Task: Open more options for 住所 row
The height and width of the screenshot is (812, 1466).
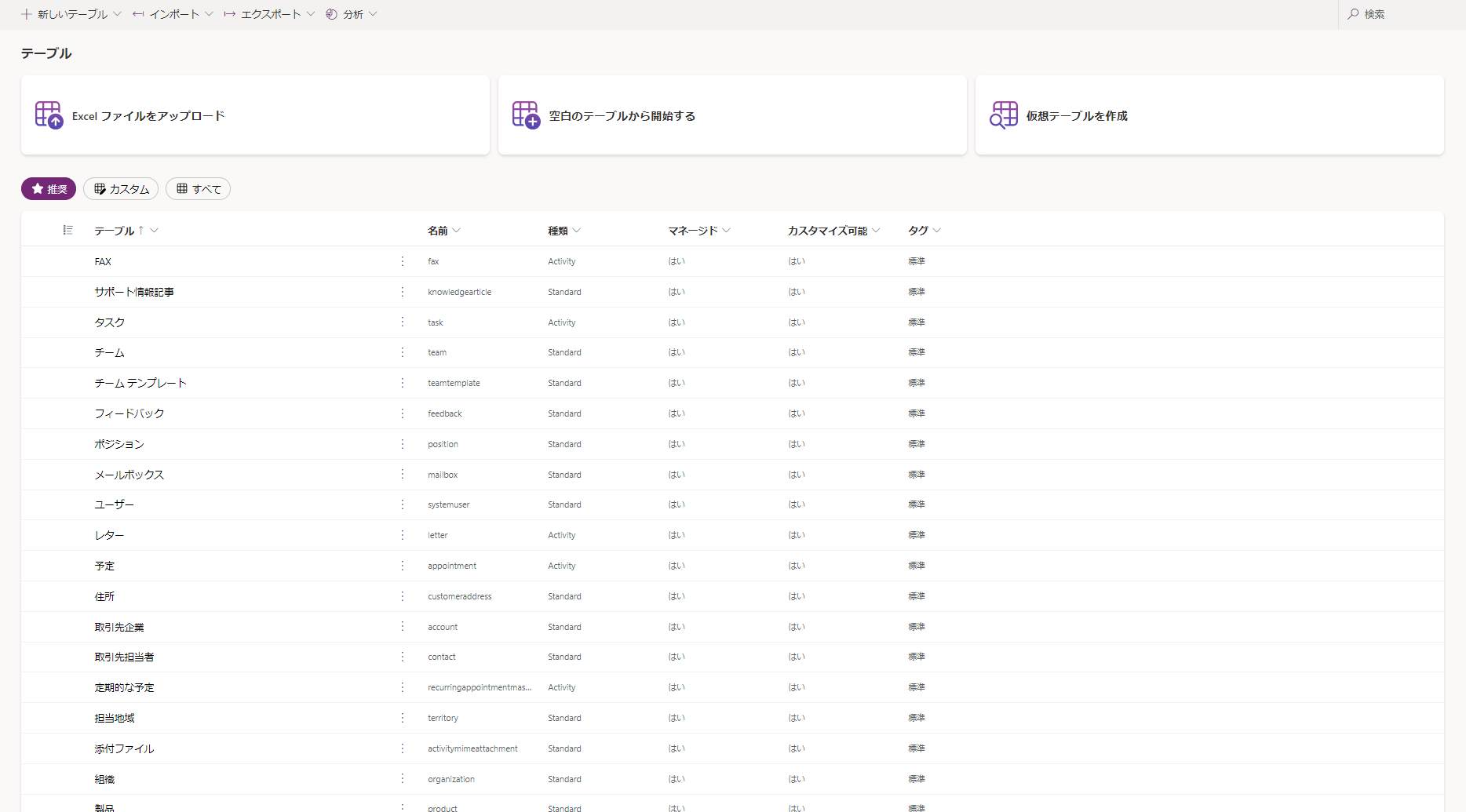Action: [403, 596]
